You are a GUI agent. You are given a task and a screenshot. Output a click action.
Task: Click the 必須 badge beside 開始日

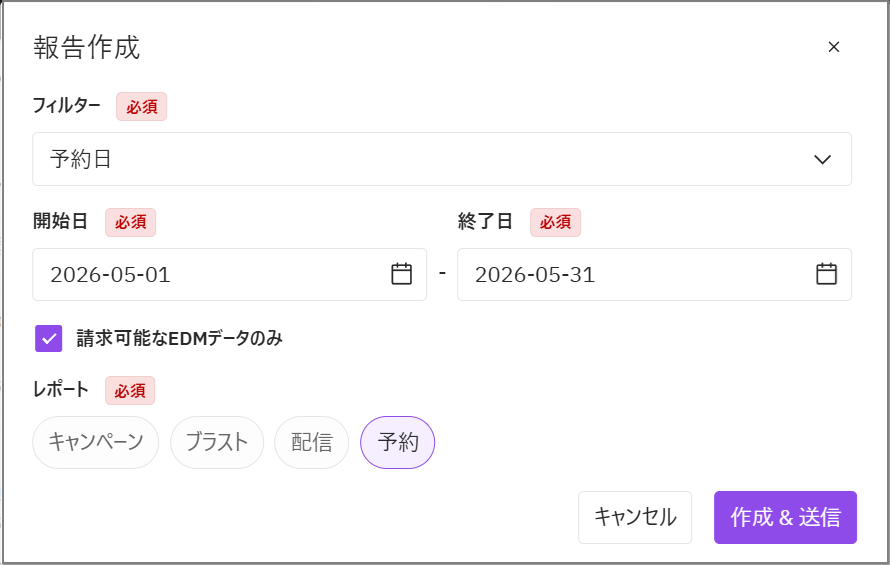pos(130,222)
